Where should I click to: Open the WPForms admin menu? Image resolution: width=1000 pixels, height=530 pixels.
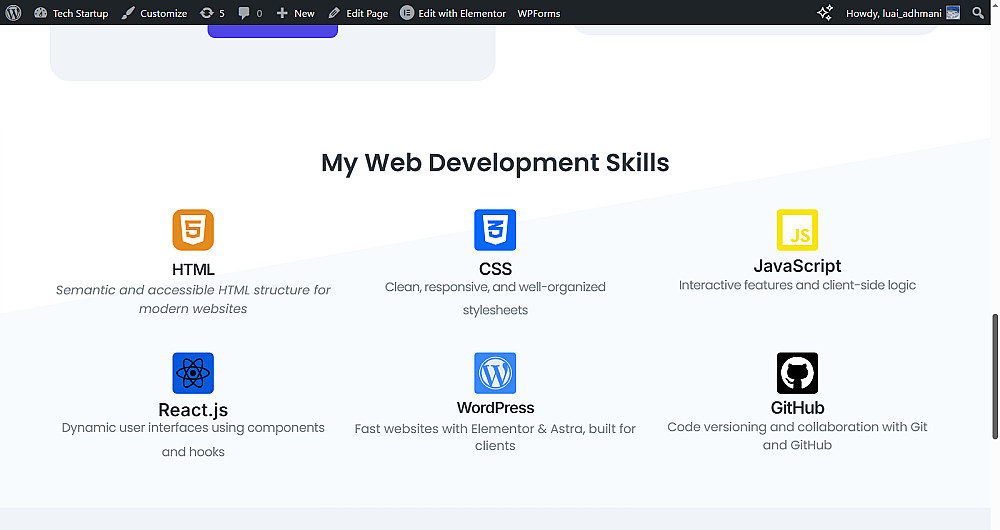(539, 13)
